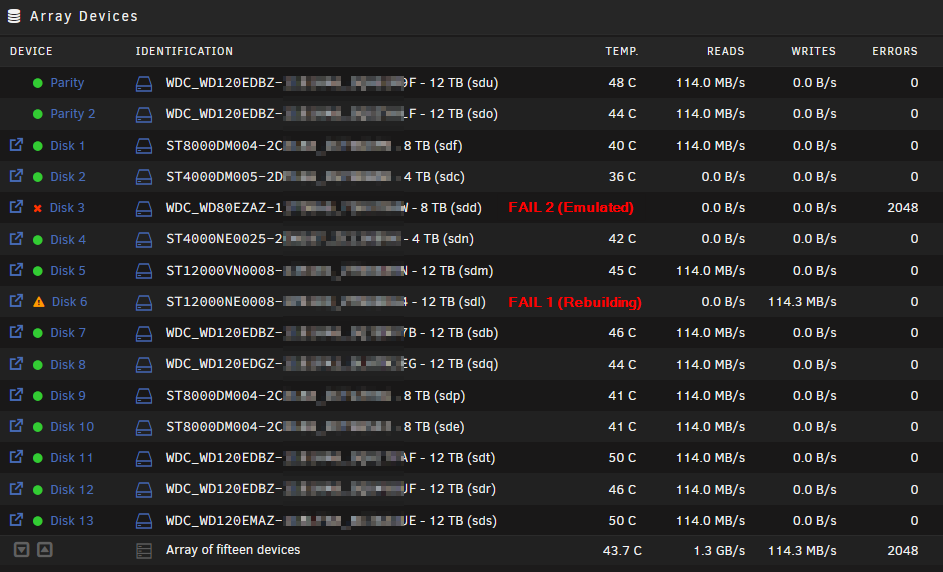Image resolution: width=943 pixels, height=572 pixels.
Task: Open Disk 10 file browser icon
Action: tap(16, 426)
